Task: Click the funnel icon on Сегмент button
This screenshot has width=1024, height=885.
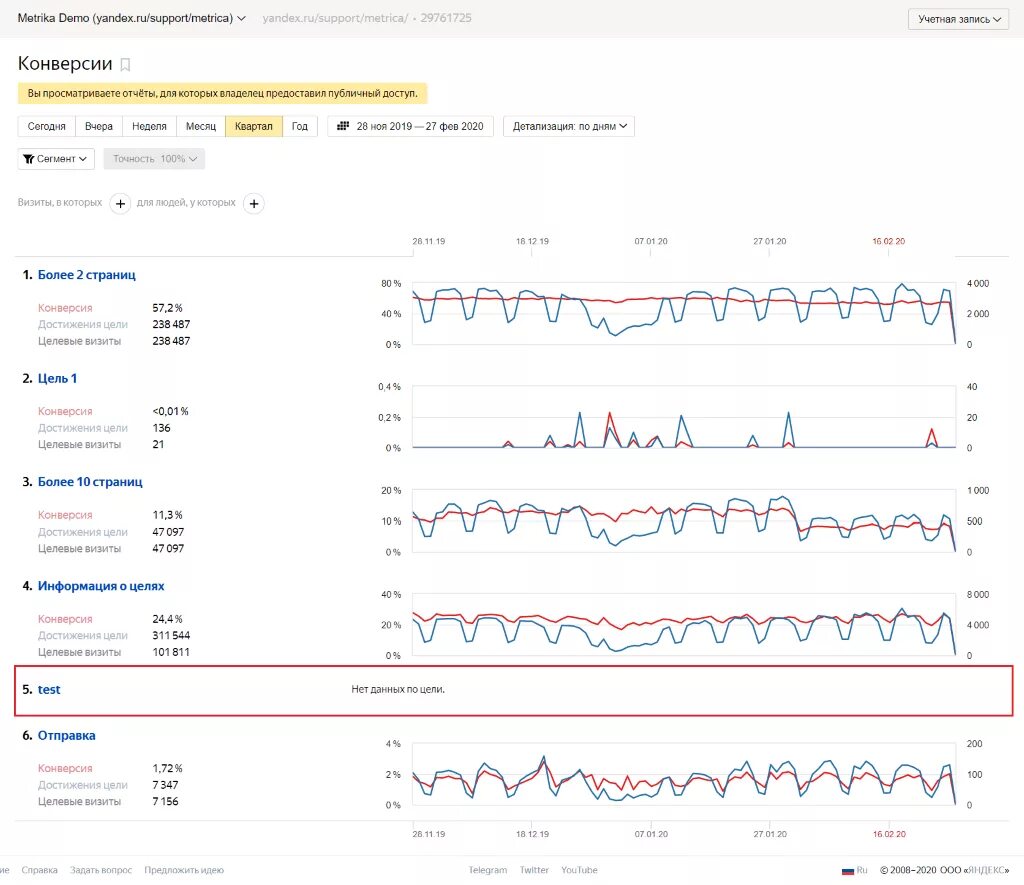Action: (29, 159)
